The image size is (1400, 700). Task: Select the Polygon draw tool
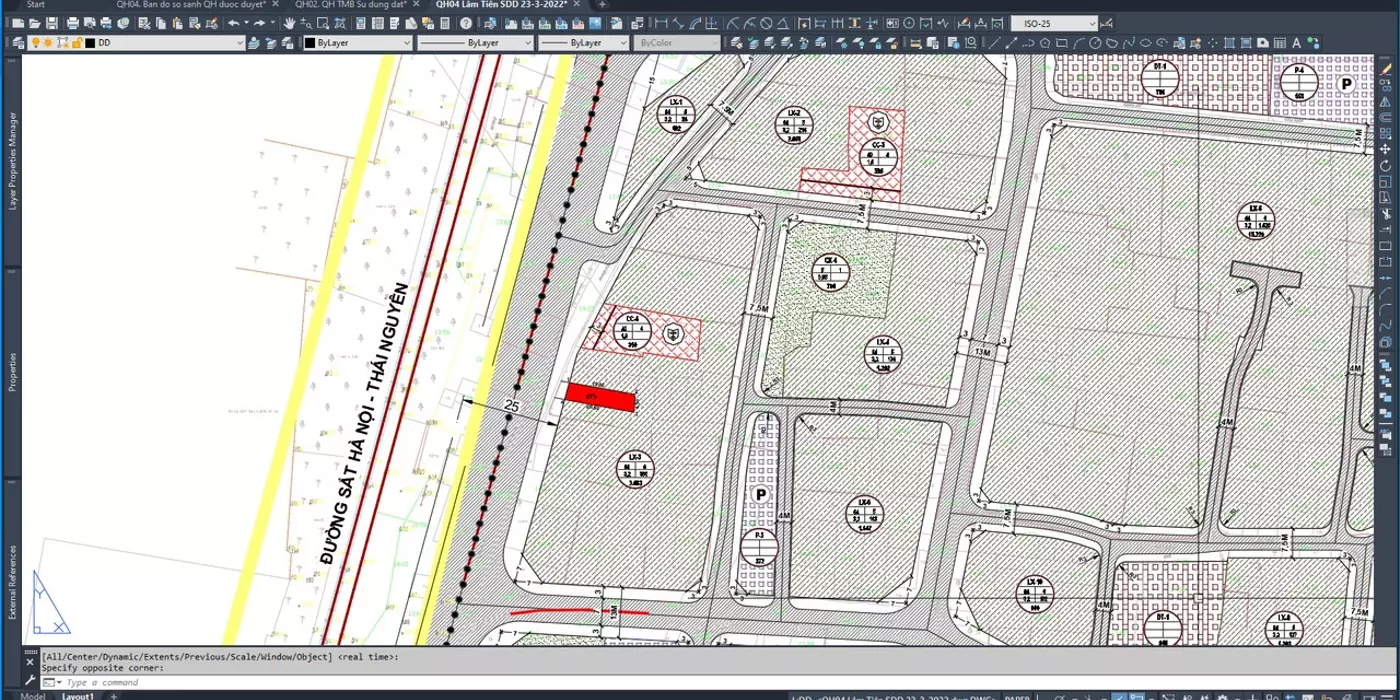1045,43
